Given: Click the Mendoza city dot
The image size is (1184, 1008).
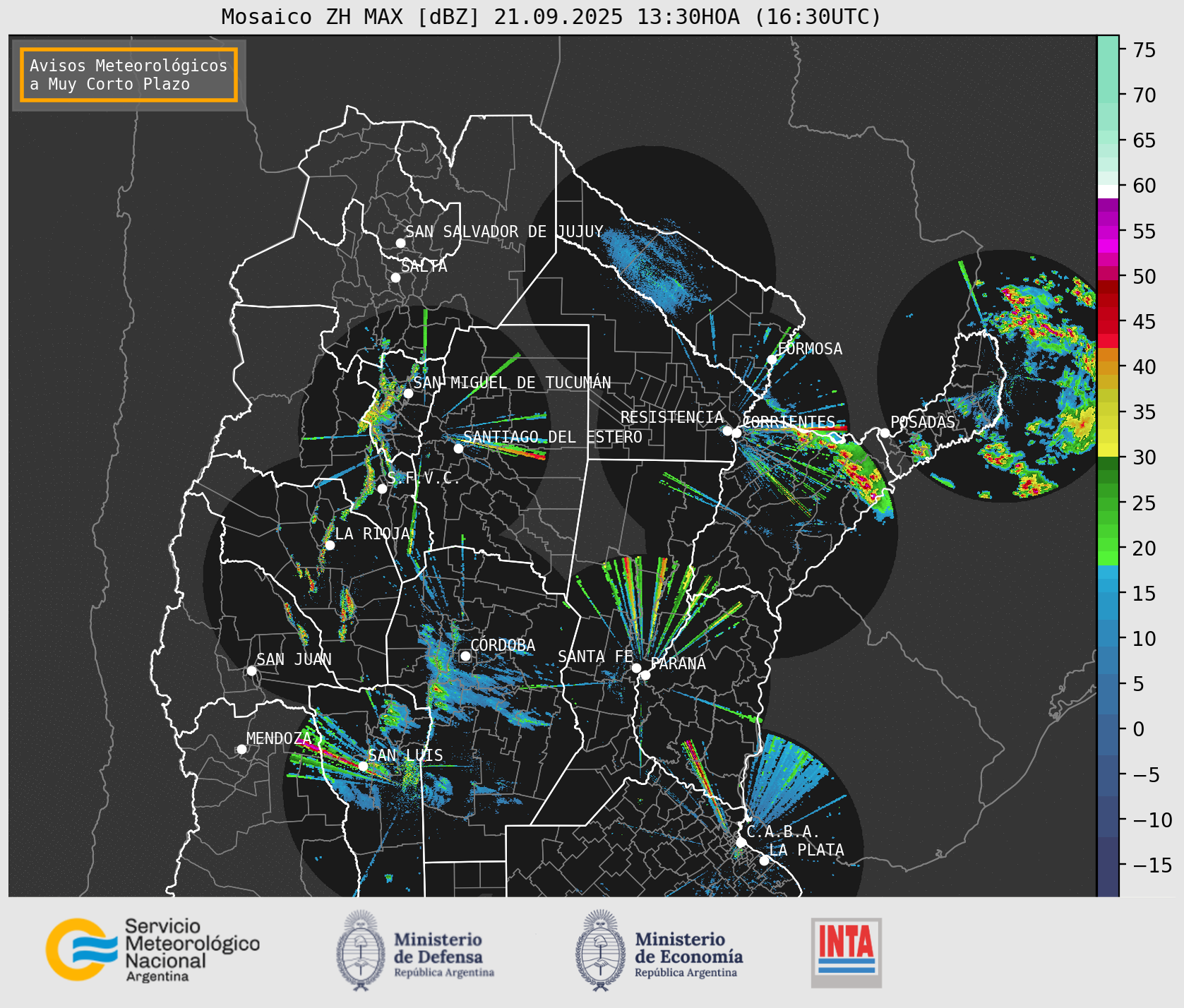Looking at the screenshot, I should click(241, 749).
